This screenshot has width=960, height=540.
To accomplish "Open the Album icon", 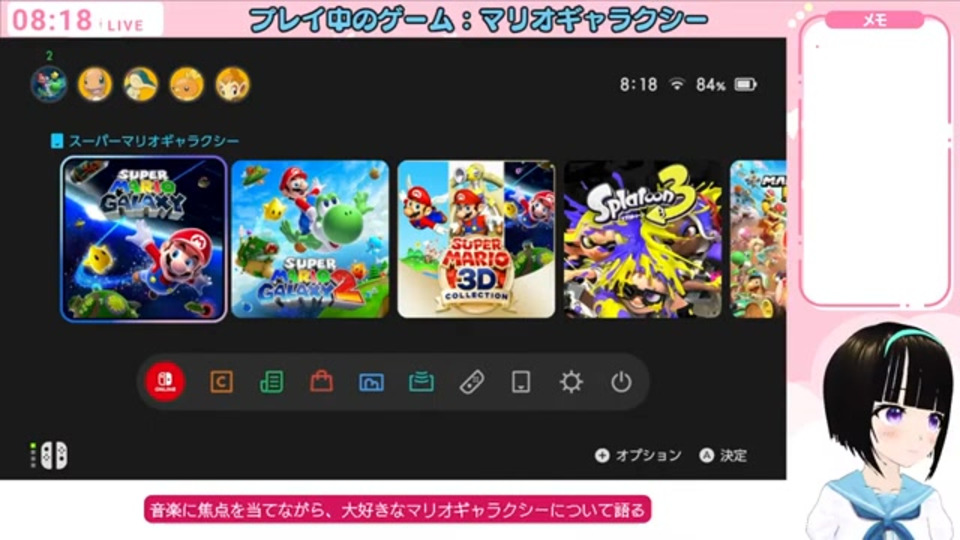I will point(371,382).
